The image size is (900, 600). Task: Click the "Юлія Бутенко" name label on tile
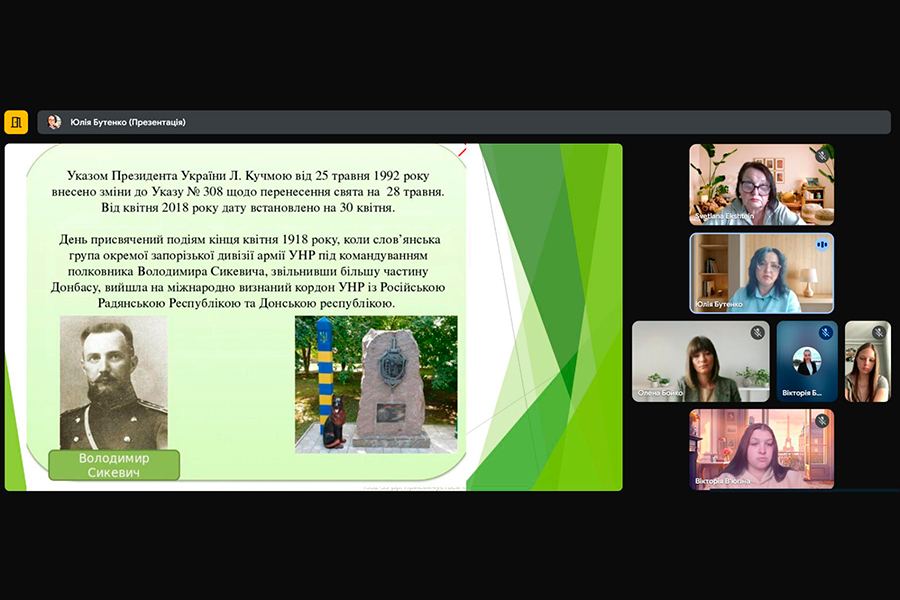pyautogui.click(x=719, y=304)
